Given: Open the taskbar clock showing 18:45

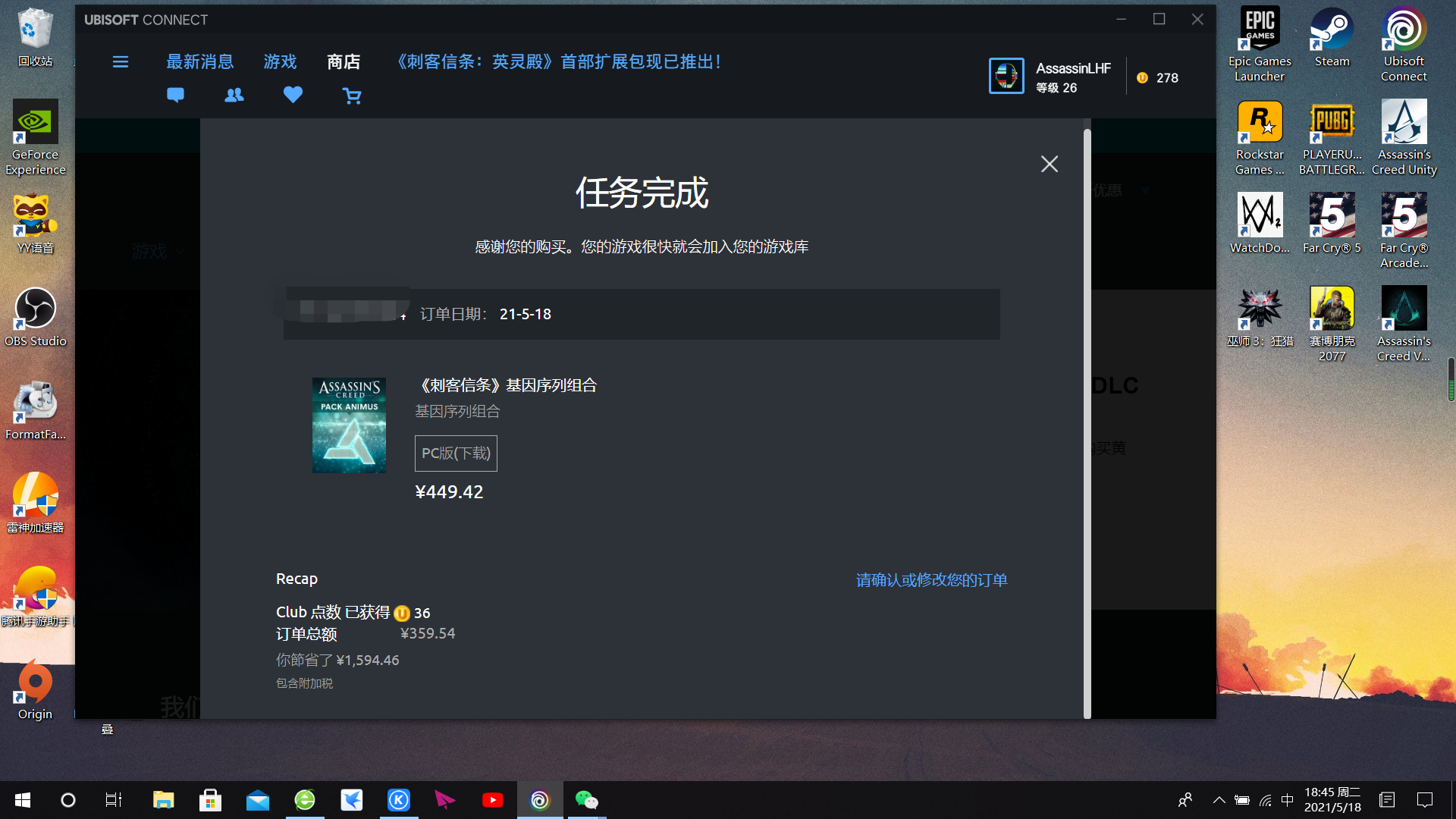Looking at the screenshot, I should pyautogui.click(x=1332, y=800).
